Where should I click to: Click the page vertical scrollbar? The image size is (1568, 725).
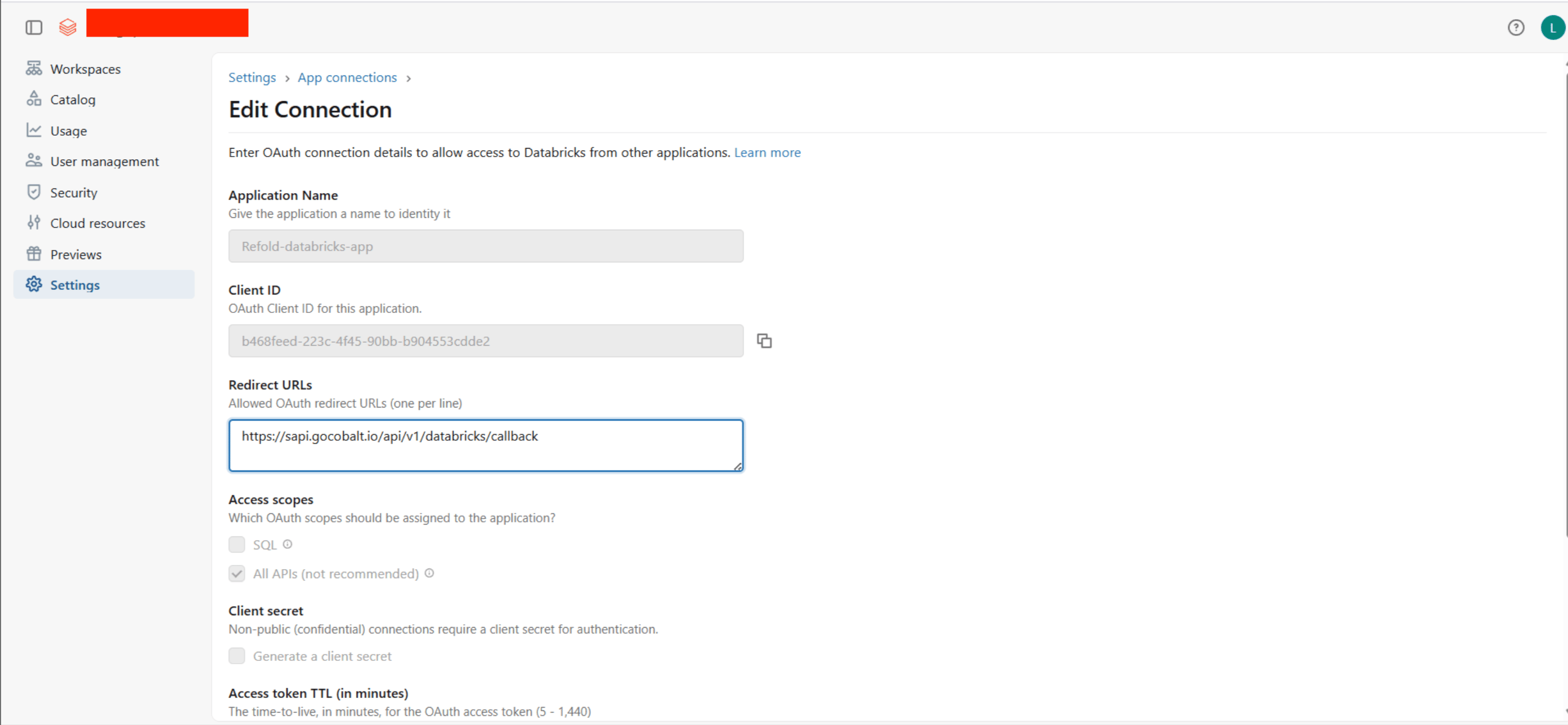[x=1566, y=305]
